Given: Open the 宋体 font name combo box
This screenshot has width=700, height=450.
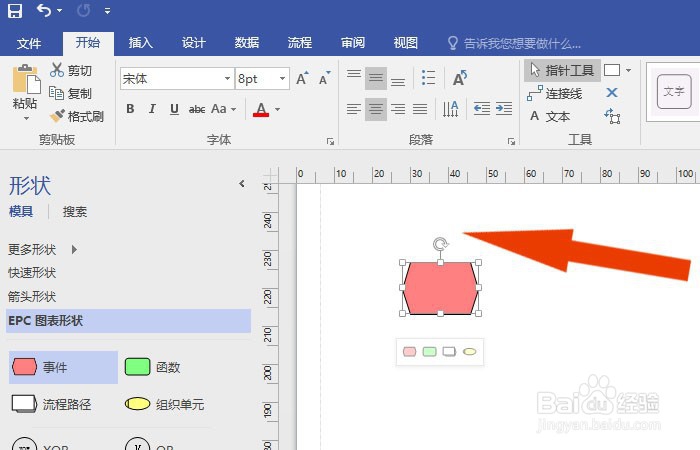Looking at the screenshot, I should click(177, 79).
